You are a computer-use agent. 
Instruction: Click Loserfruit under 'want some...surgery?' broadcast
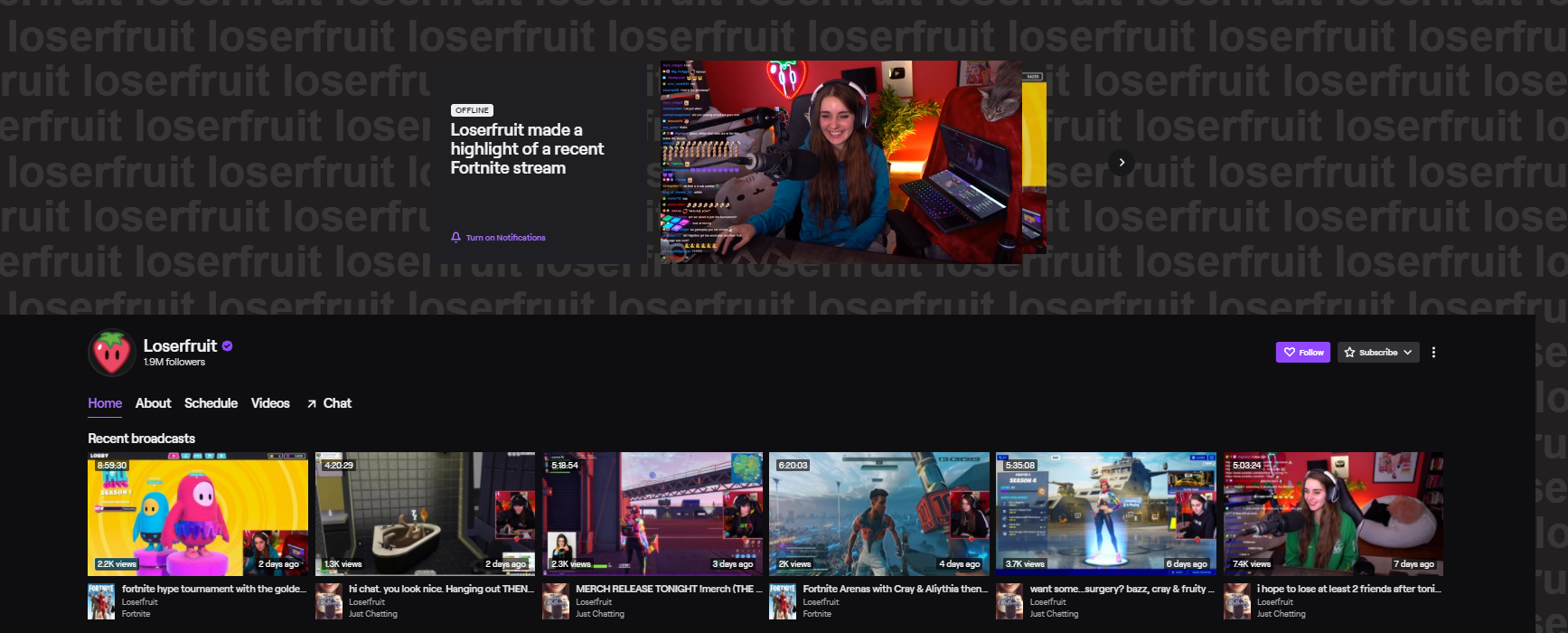click(x=1047, y=602)
